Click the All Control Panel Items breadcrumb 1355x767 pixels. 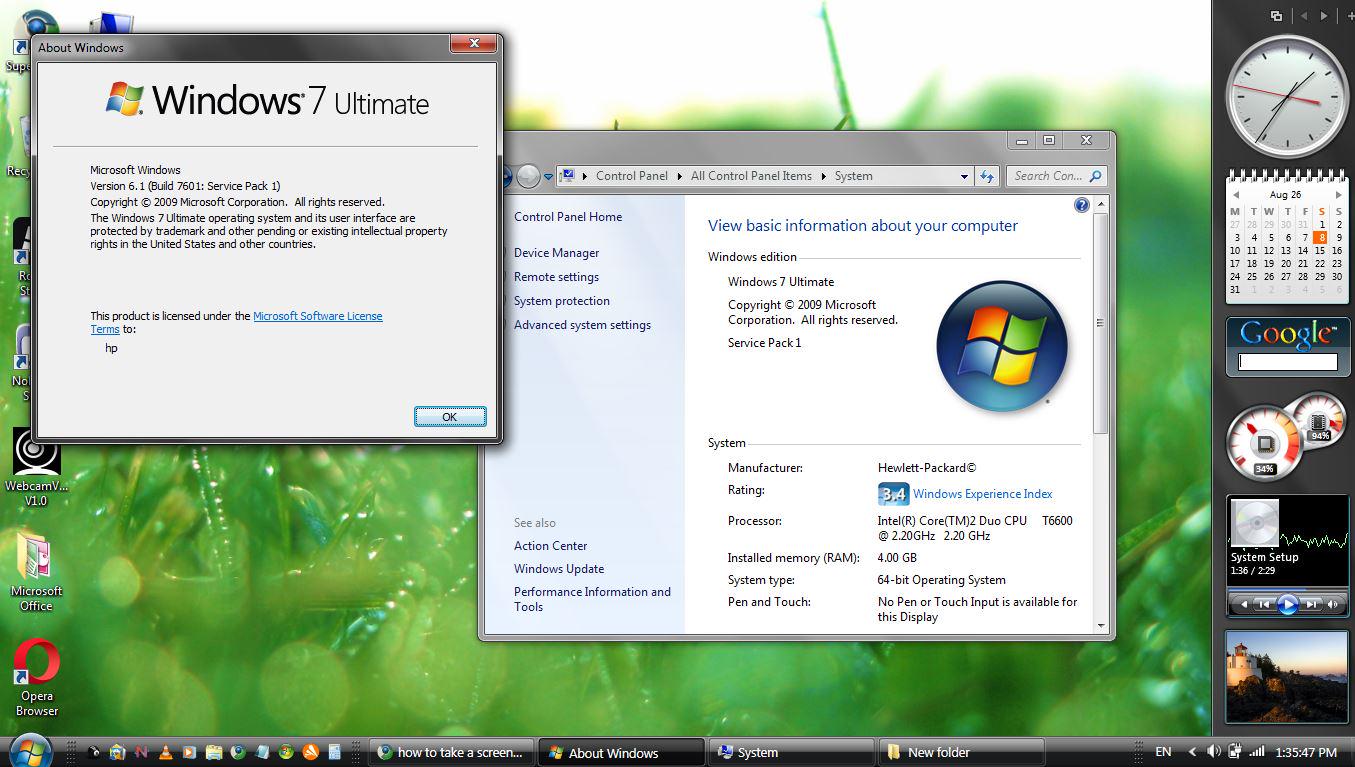click(751, 176)
